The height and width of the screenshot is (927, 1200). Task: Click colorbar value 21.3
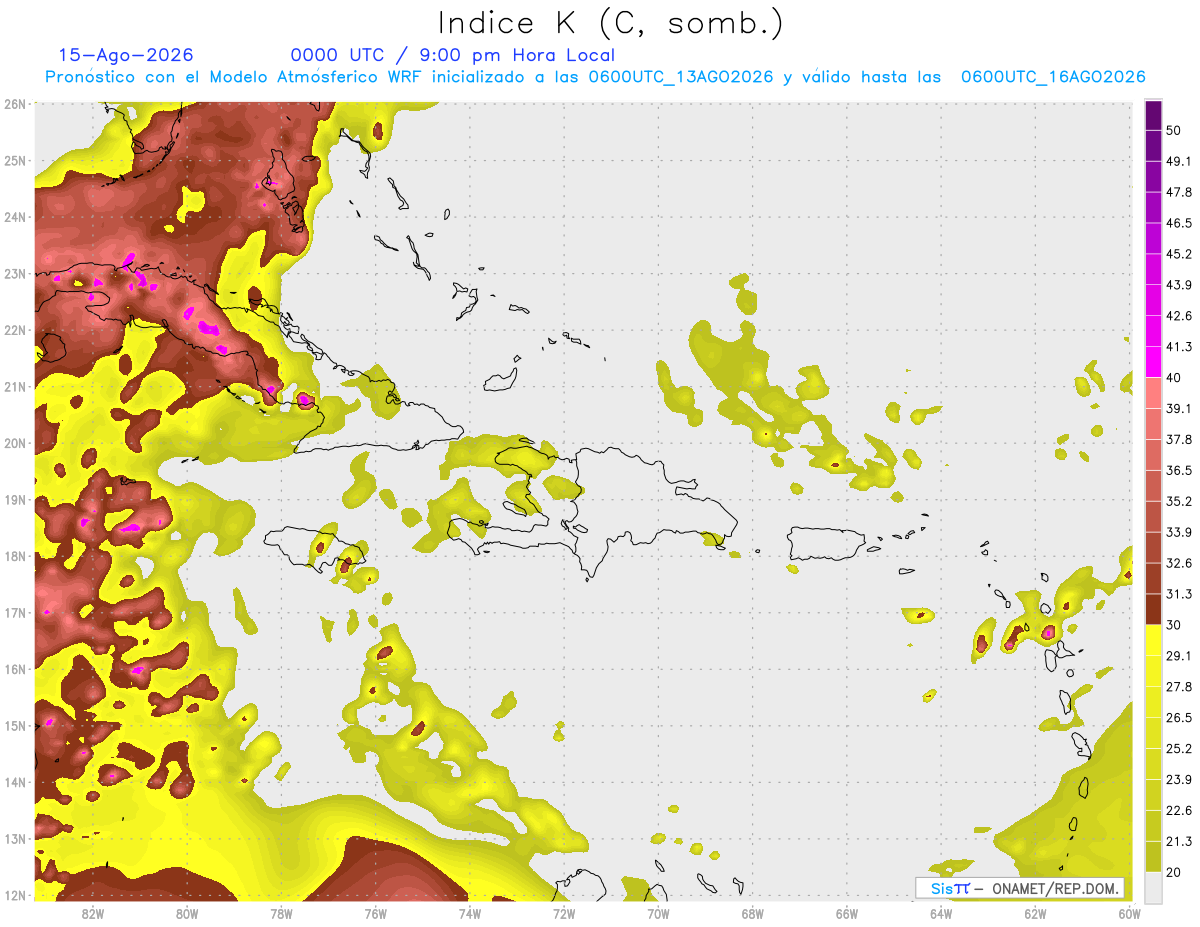coord(1178,842)
